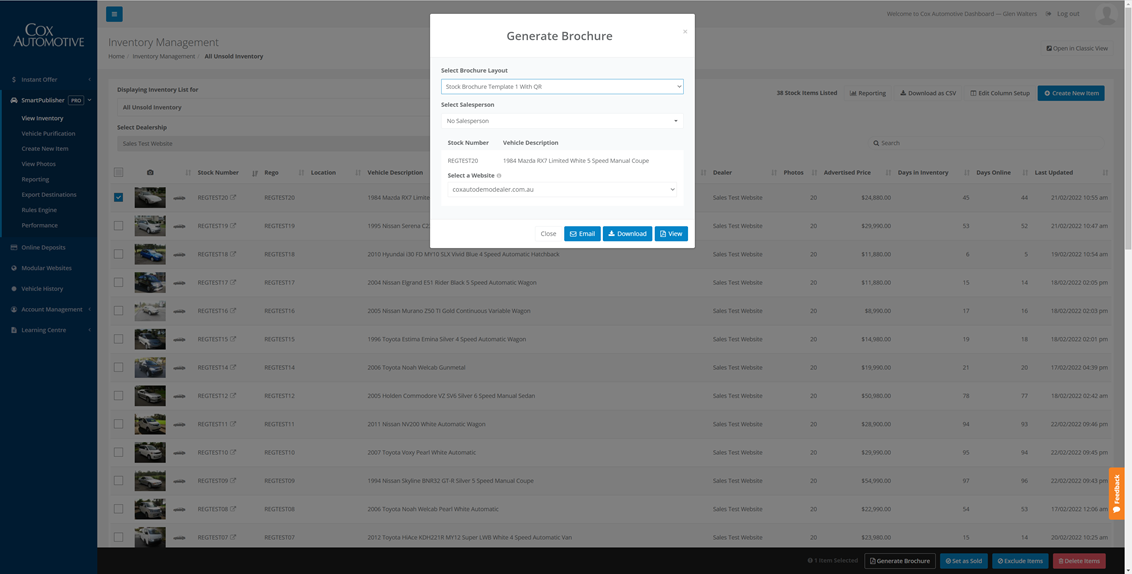Check the REGTEST14 row checkbox

[x=118, y=368]
